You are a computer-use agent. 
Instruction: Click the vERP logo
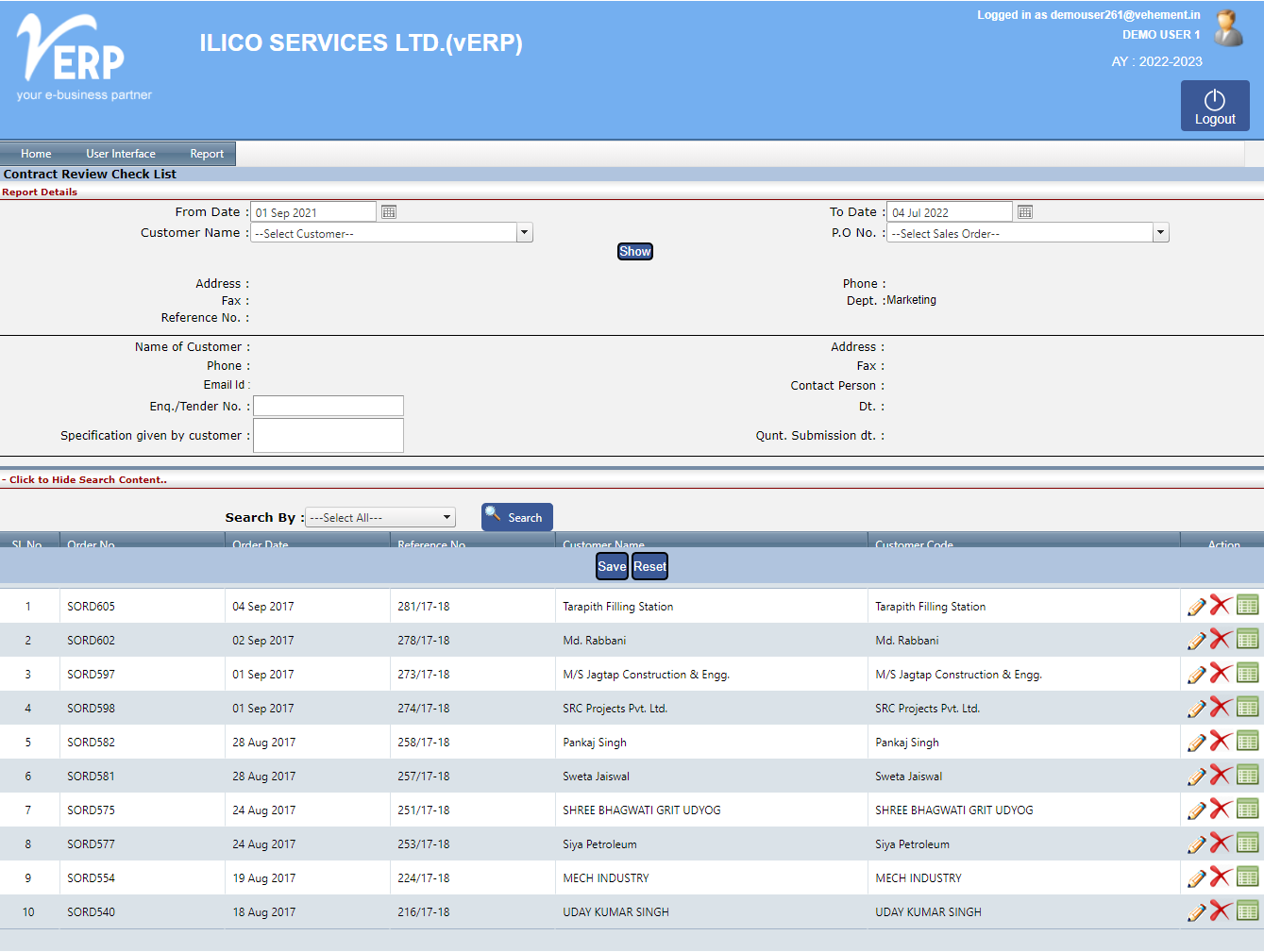[84, 58]
